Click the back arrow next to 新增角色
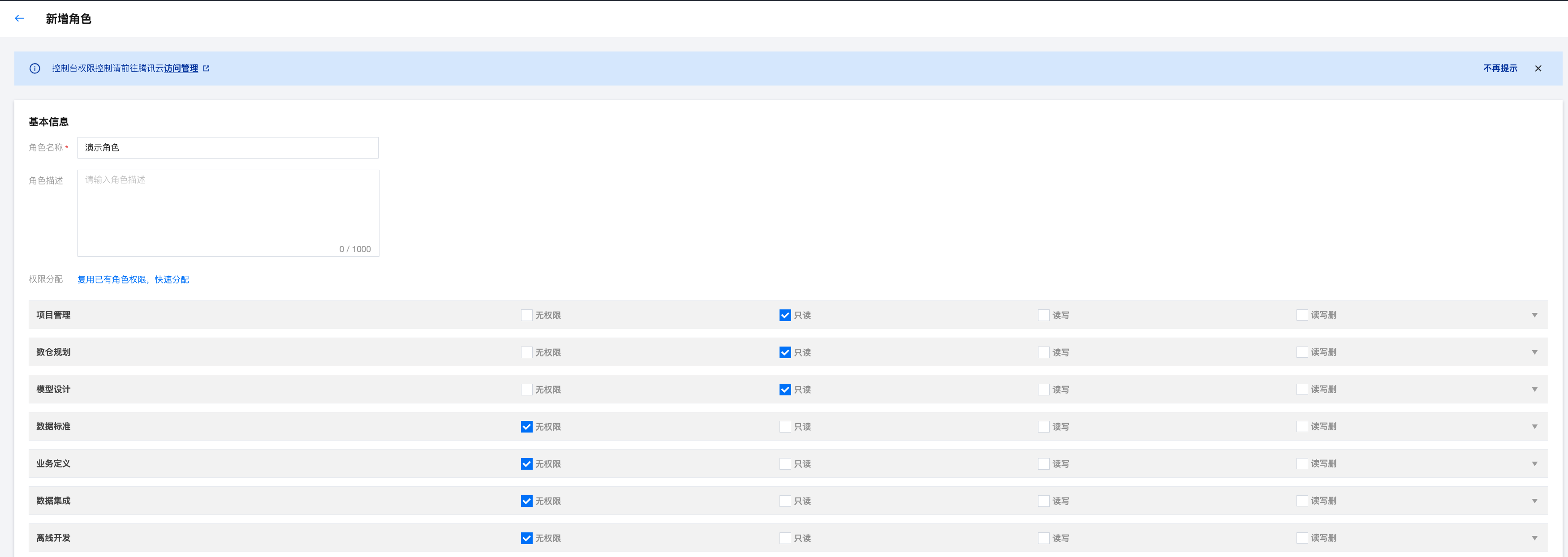Screen dimensions: 1568x557 19,18
